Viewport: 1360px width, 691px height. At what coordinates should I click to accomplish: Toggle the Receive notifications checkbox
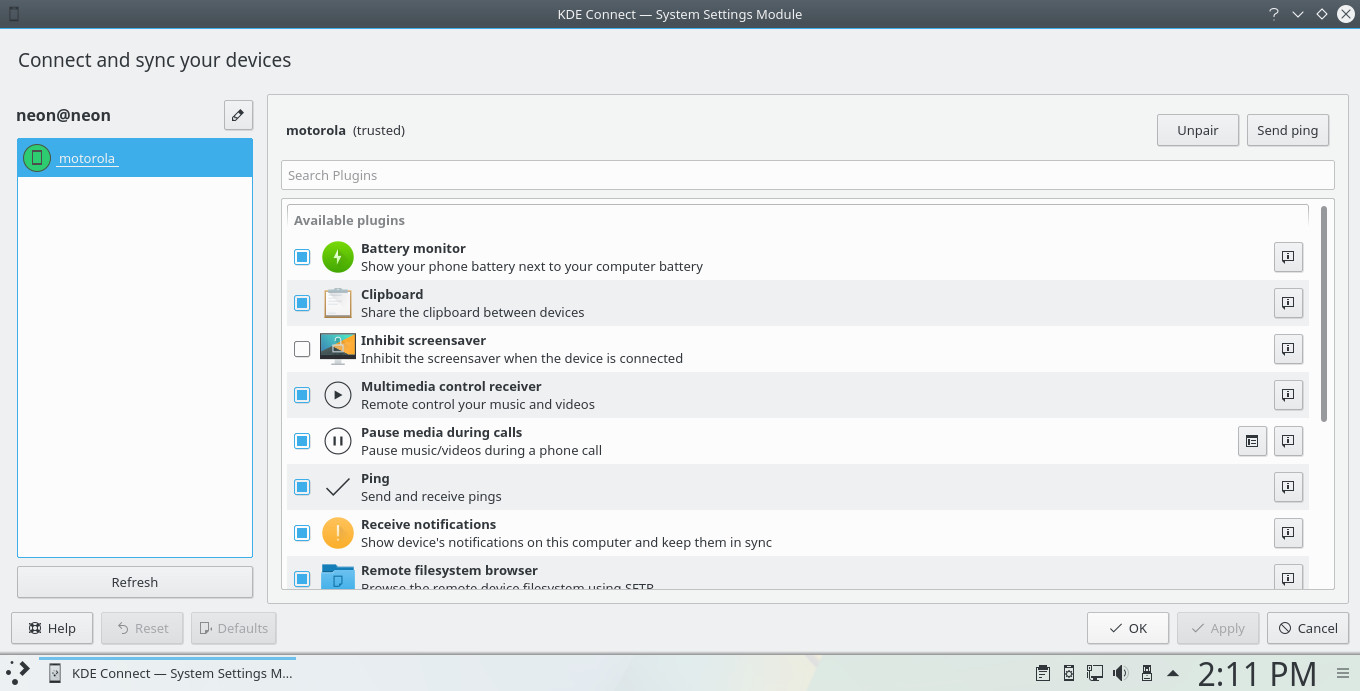click(302, 533)
